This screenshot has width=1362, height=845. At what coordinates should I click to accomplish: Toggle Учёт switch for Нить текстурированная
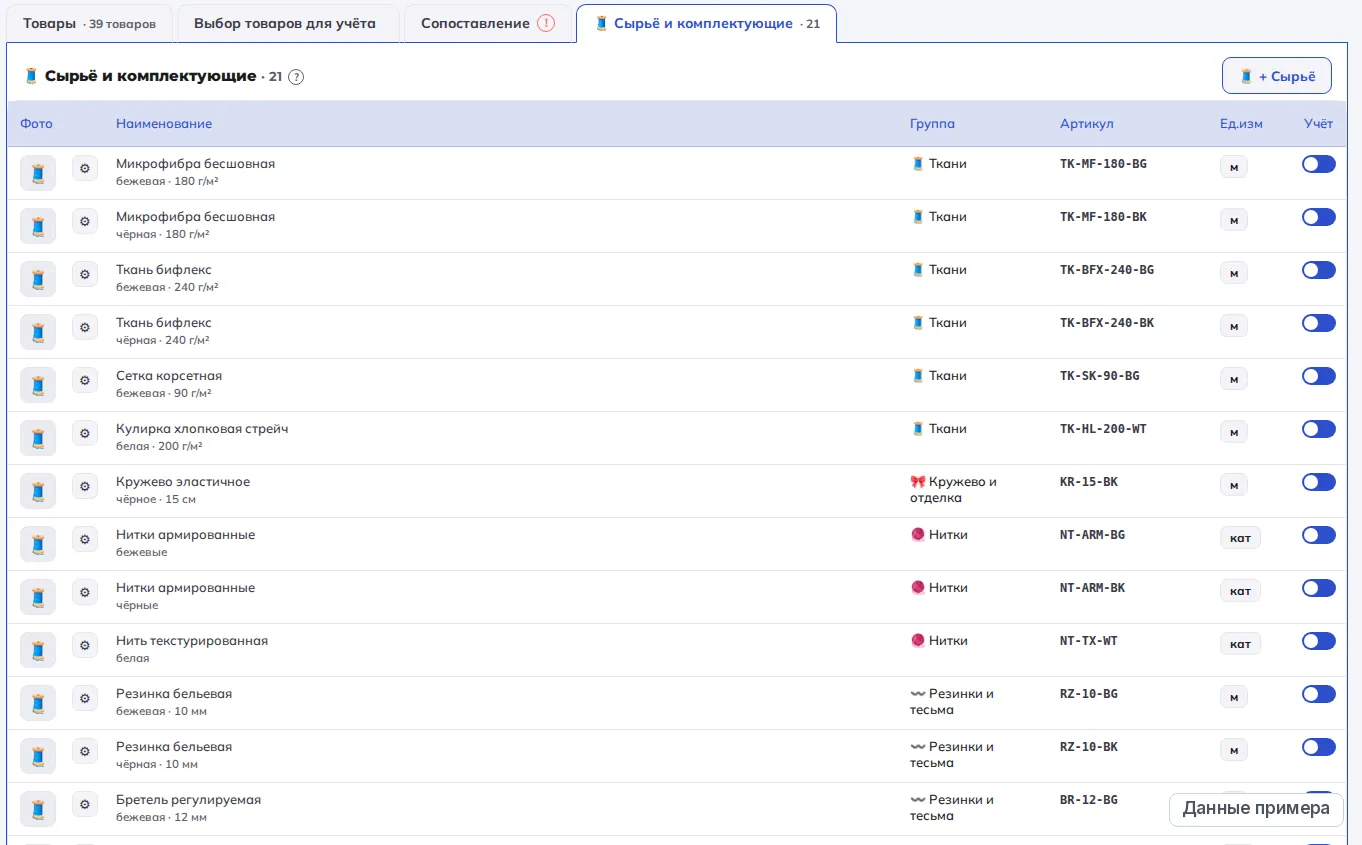(1319, 641)
